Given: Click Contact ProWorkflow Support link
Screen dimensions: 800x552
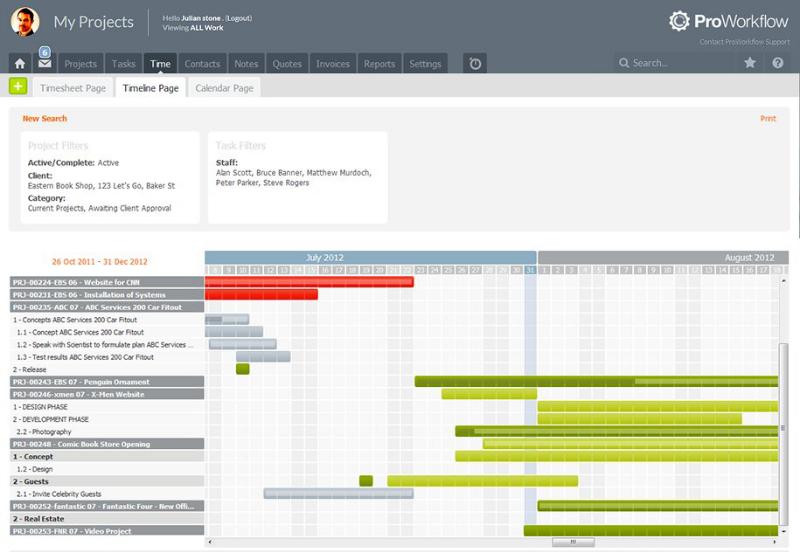Looking at the screenshot, I should (x=744, y=42).
